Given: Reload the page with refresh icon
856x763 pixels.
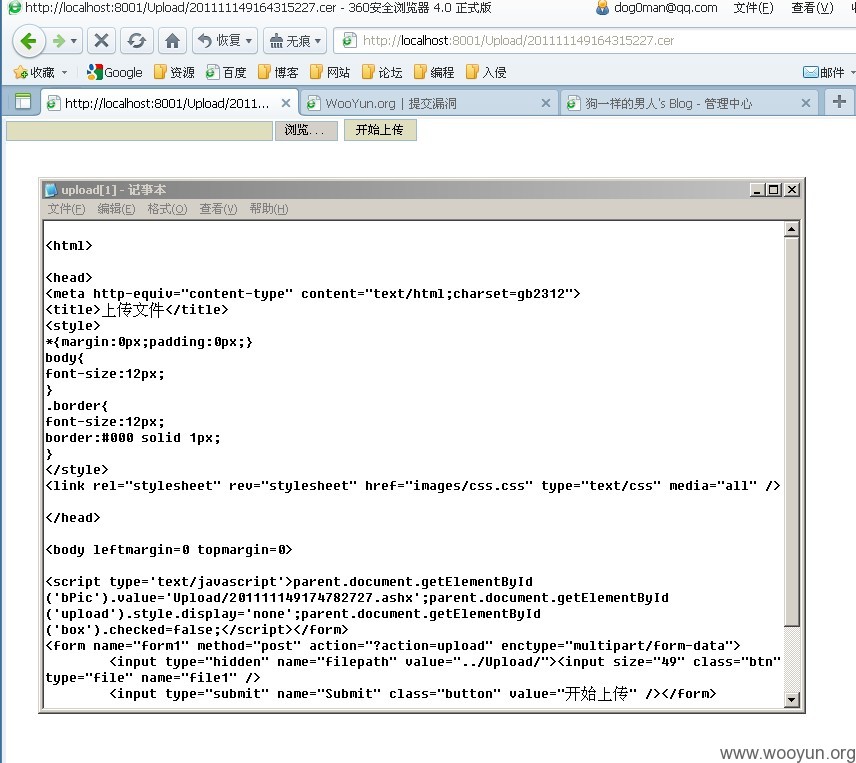Looking at the screenshot, I should pyautogui.click(x=136, y=41).
